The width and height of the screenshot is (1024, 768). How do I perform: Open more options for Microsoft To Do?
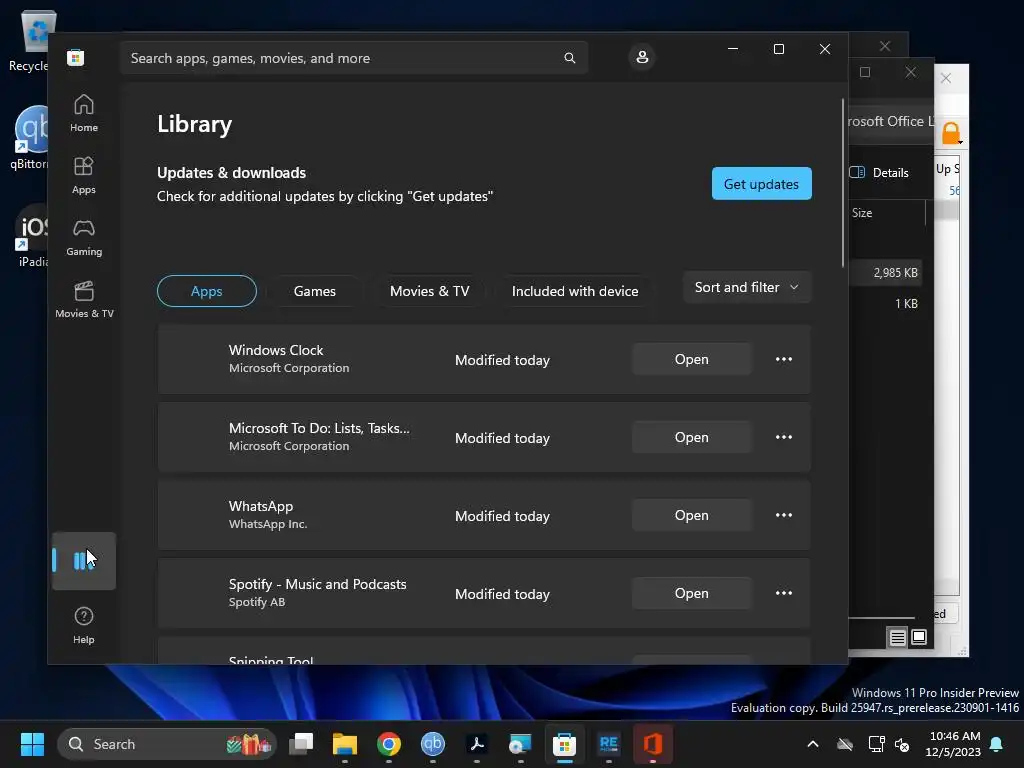click(784, 437)
